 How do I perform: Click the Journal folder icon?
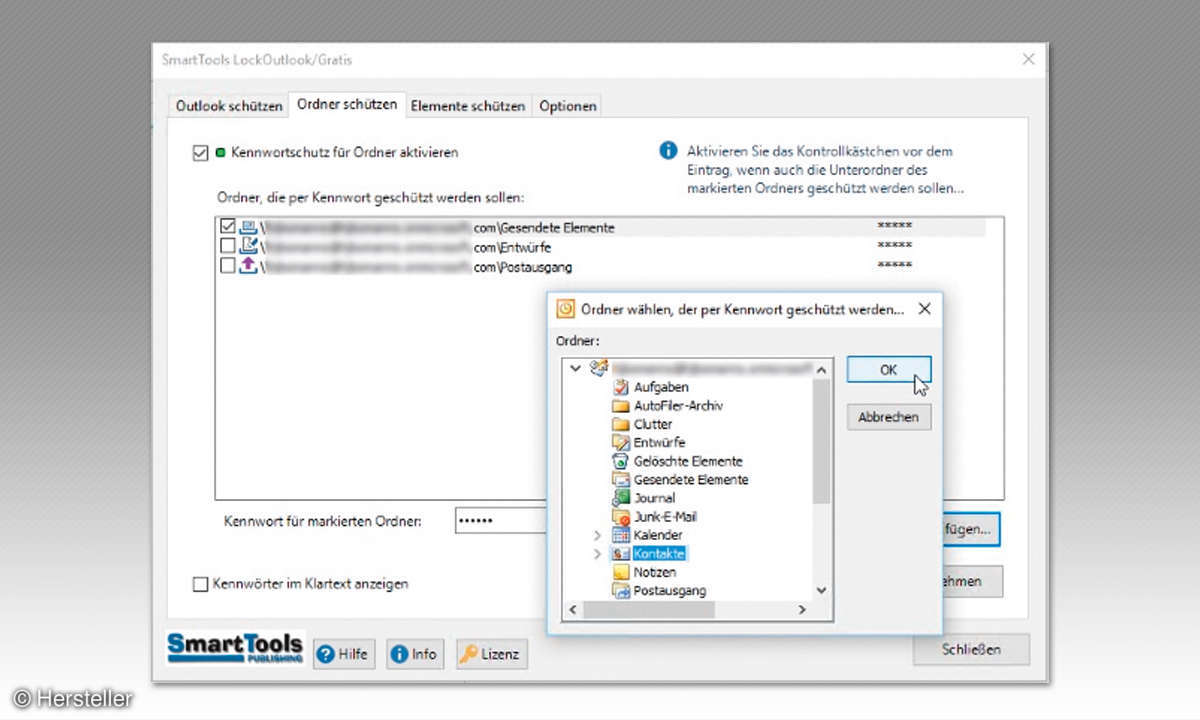point(621,498)
